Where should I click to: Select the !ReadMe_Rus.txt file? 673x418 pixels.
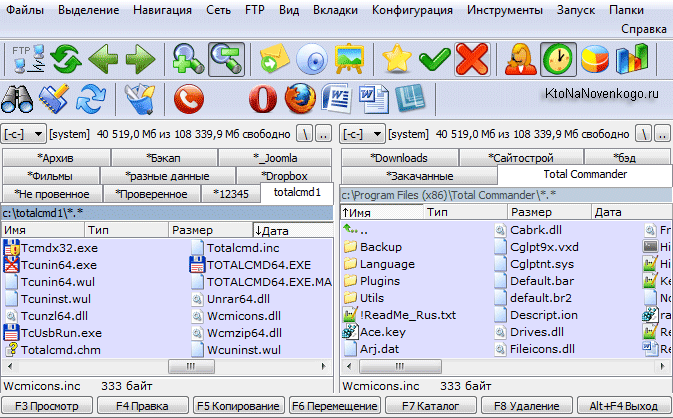pos(399,315)
